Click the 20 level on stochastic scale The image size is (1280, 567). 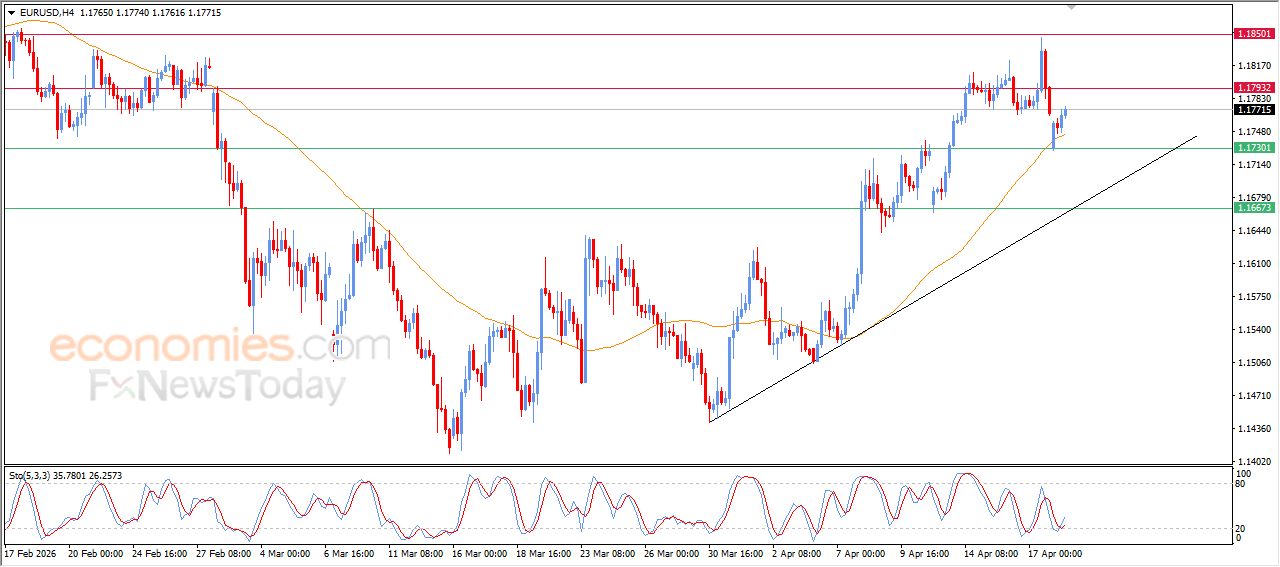1243,527
